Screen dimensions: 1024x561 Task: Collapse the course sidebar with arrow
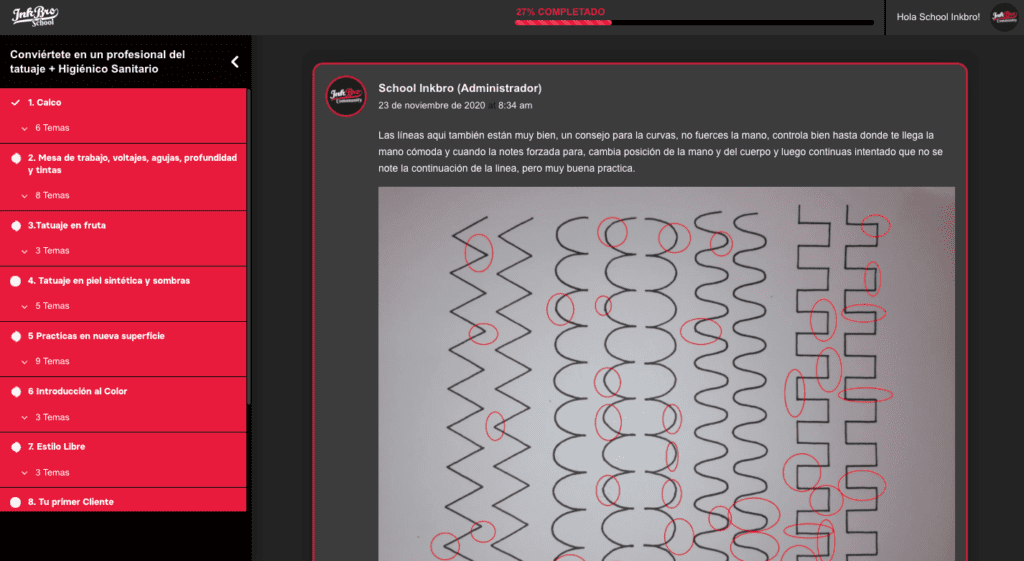pos(235,62)
